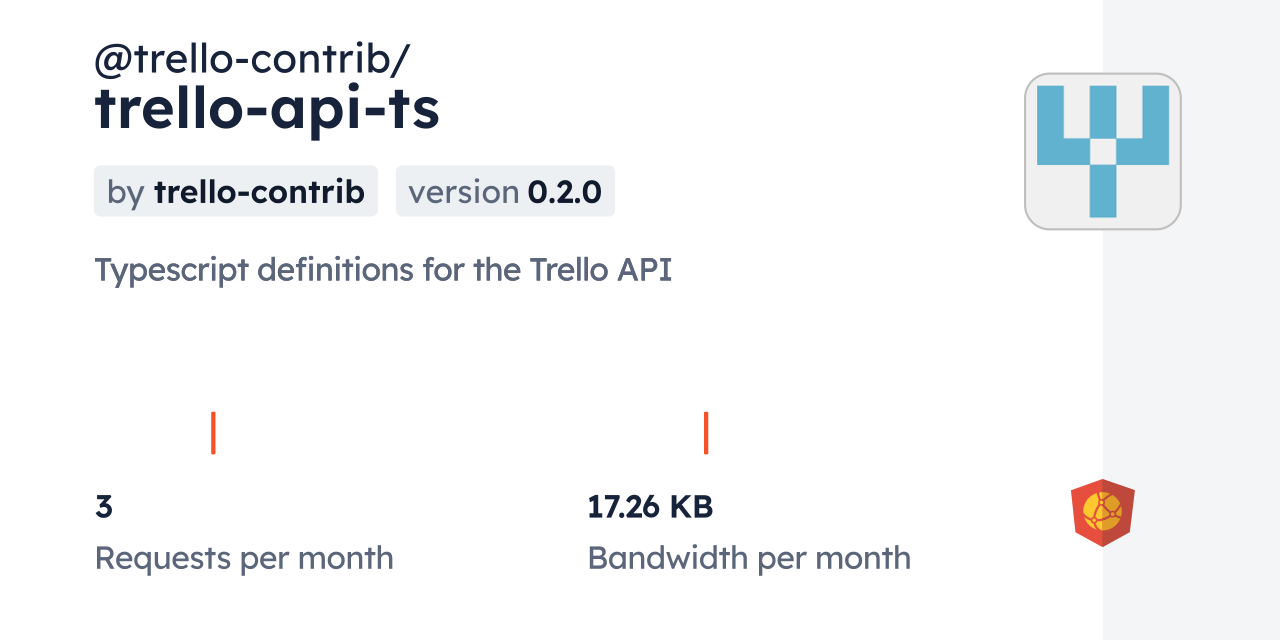
Task: Click the requests count "3"
Action: point(103,507)
